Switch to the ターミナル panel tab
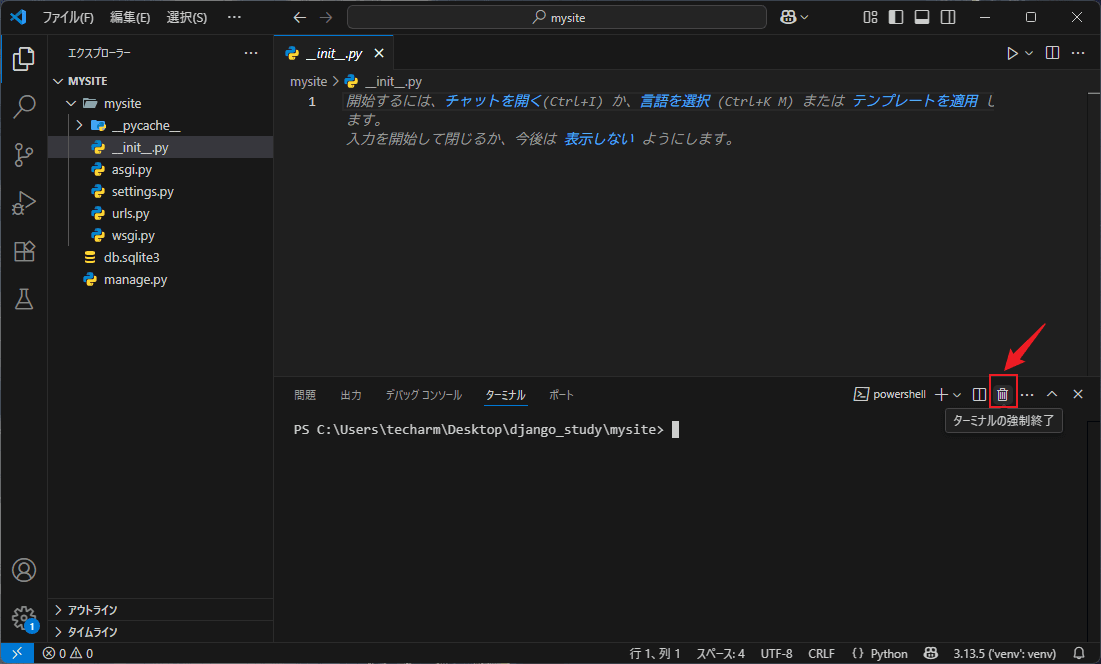1101x664 pixels. coord(506,395)
